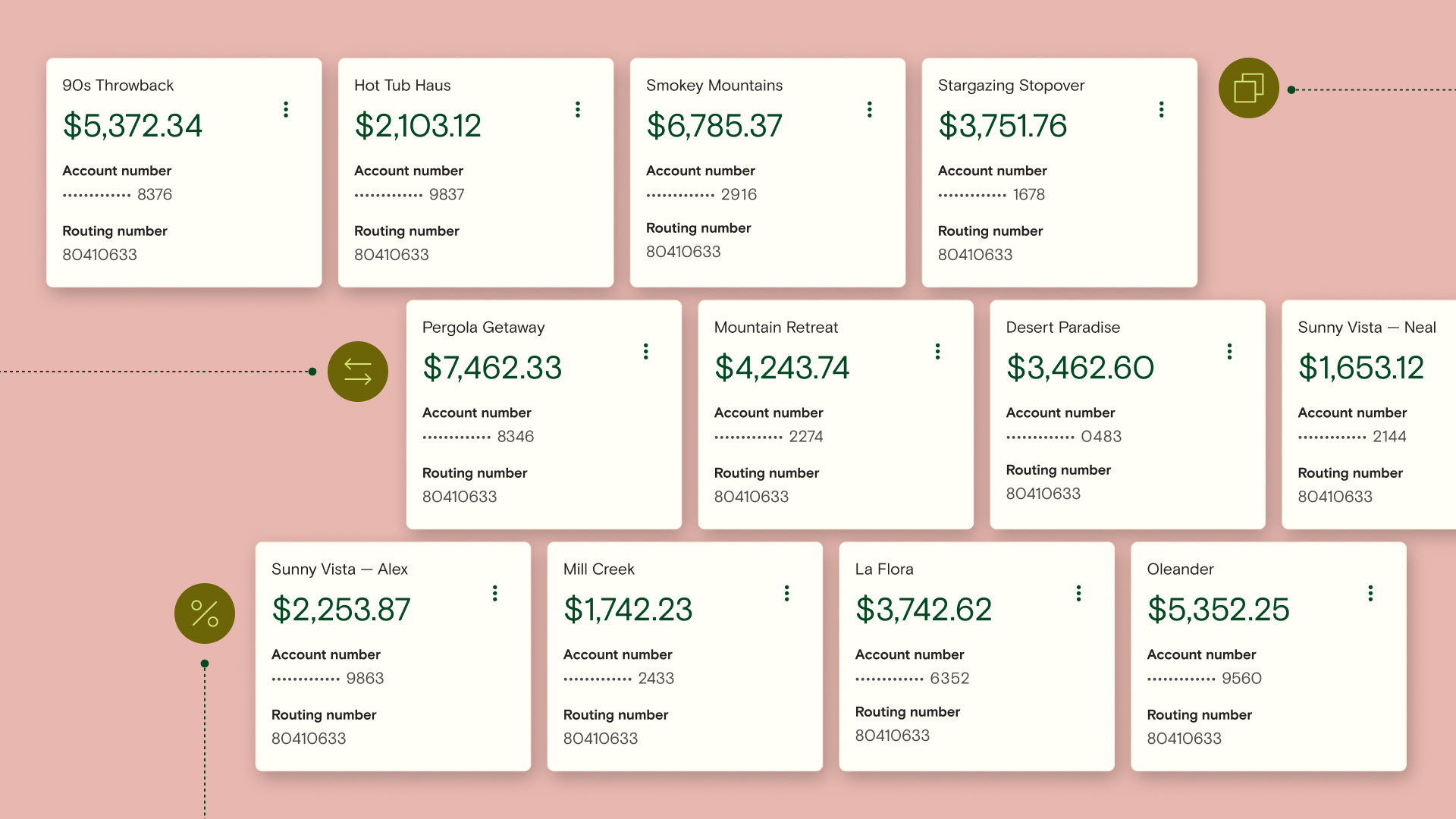The image size is (1456, 819).
Task: Open the options menu for Hot Tub Haus
Action: [x=578, y=109]
